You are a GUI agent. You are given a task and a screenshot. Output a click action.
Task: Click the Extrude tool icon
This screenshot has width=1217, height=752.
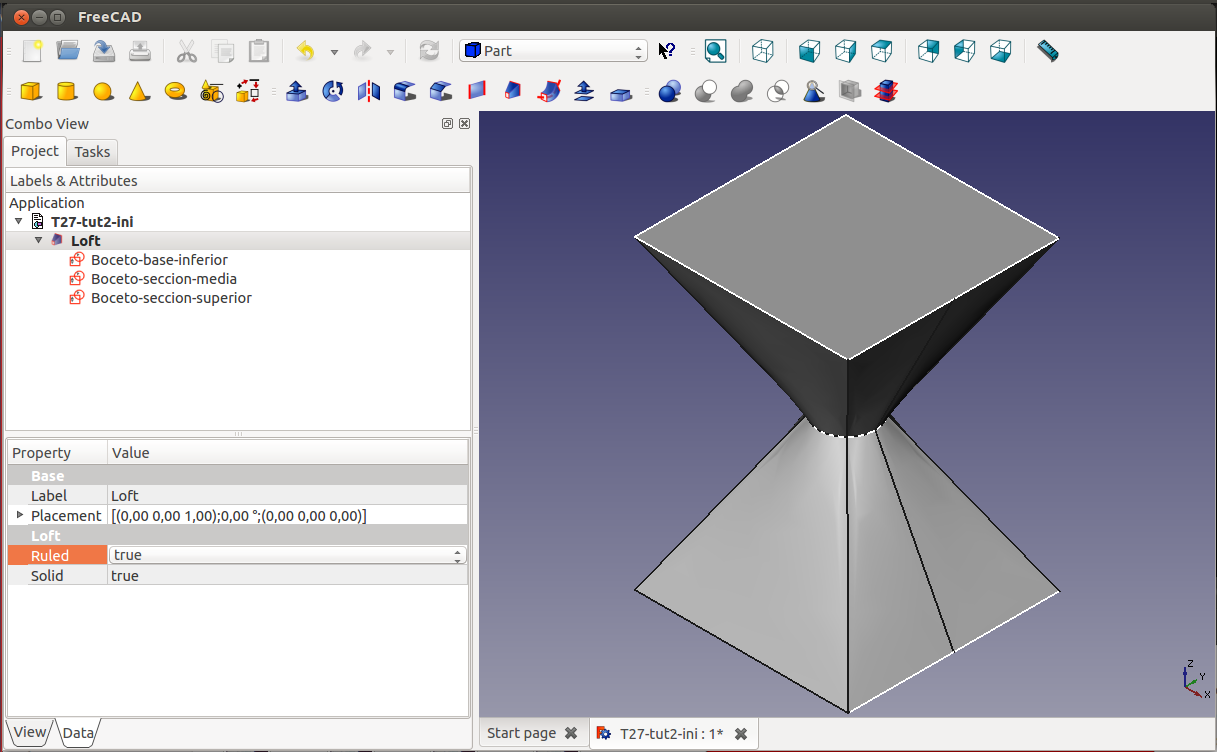(x=297, y=91)
